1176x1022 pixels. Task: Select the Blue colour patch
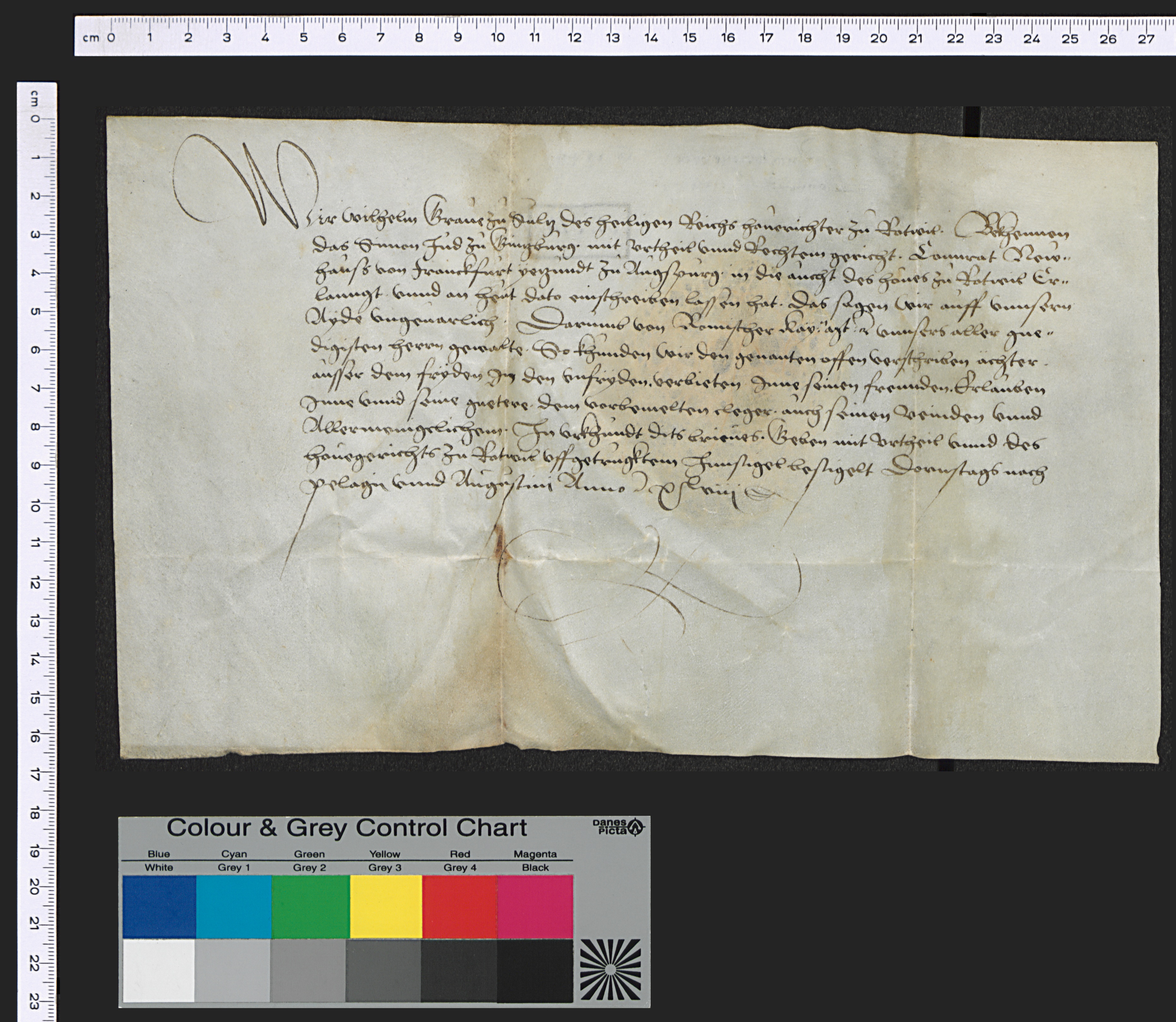159,907
